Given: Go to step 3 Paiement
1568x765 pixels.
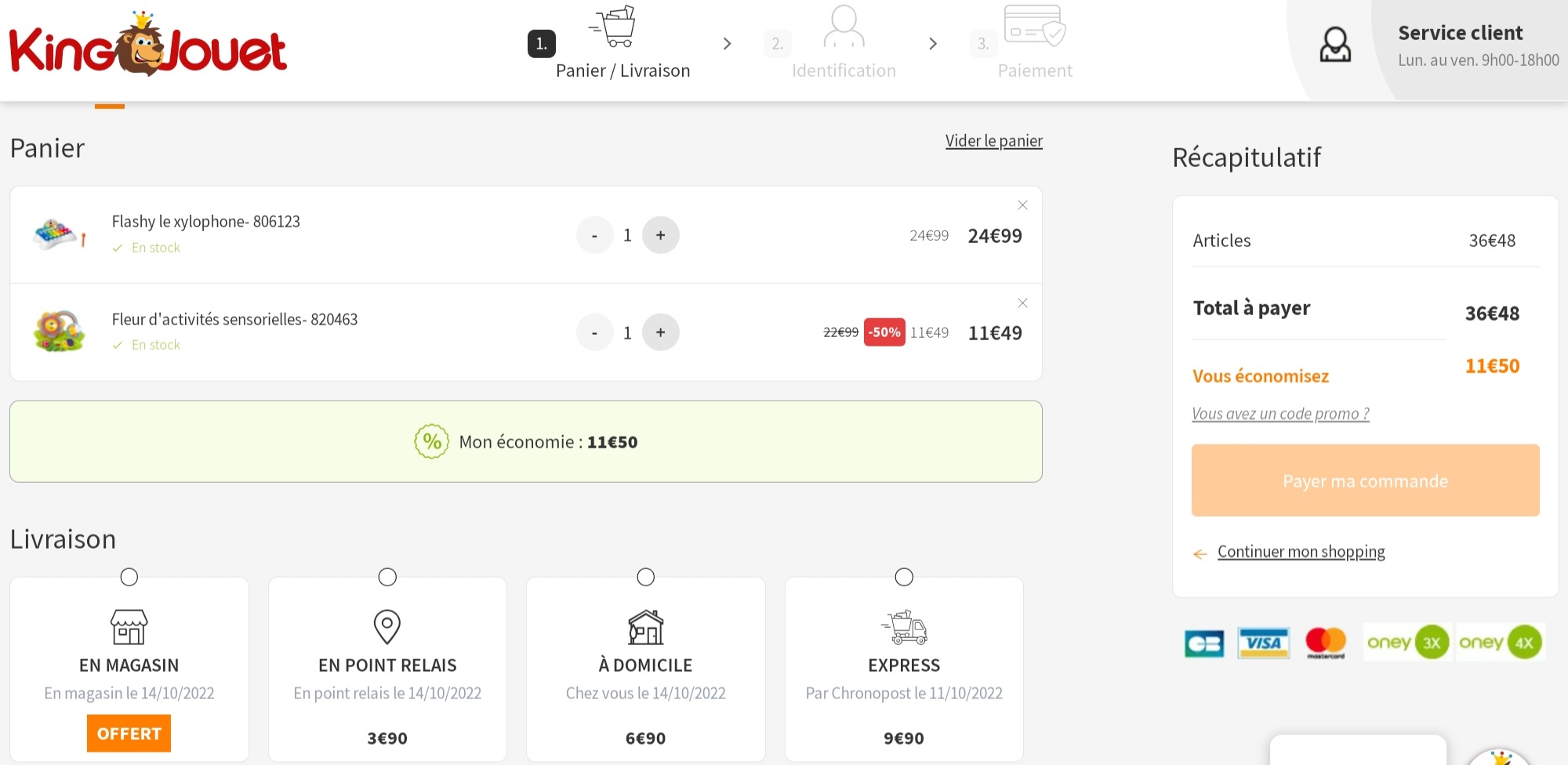Looking at the screenshot, I should tap(1035, 71).
